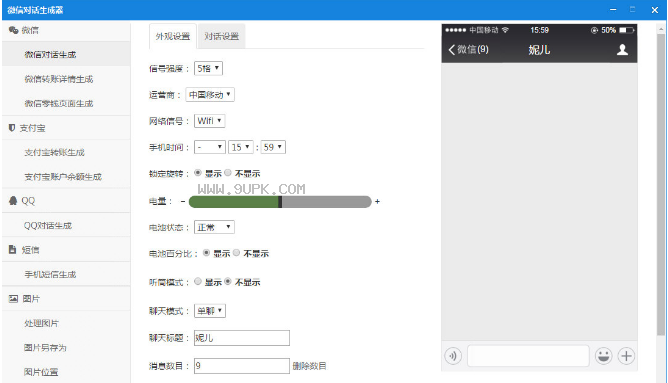Tap the plus attachment icon in chat bar

(626, 356)
